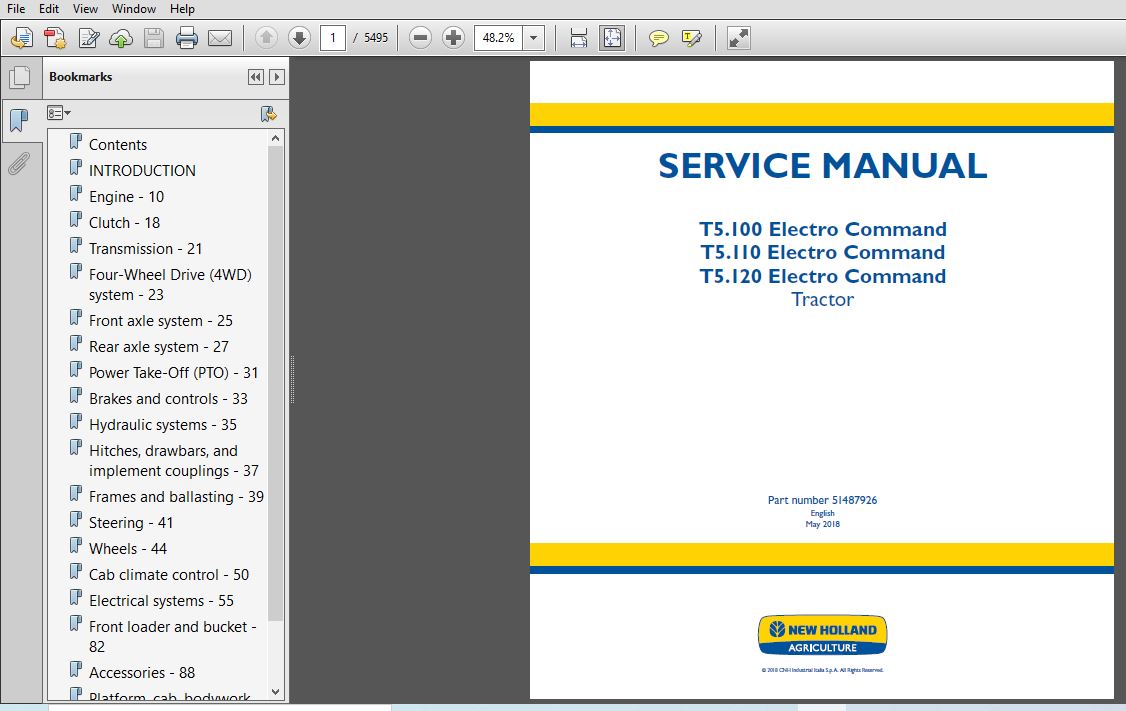This screenshot has height=711, width=1126.
Task: Open the Edit menu
Action: (49, 9)
